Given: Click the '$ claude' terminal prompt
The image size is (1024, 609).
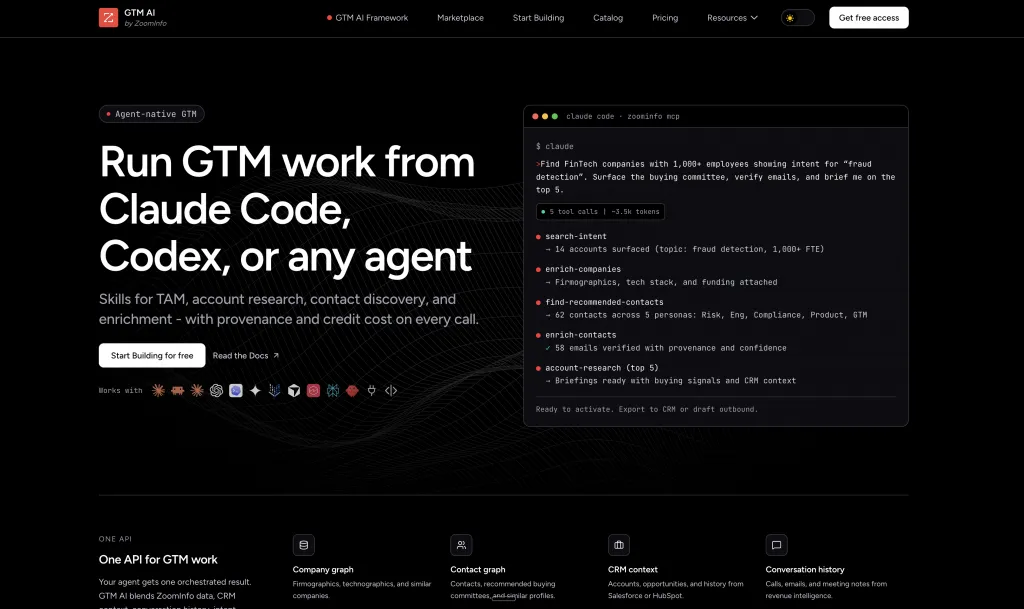Looking at the screenshot, I should pyautogui.click(x=554, y=146).
